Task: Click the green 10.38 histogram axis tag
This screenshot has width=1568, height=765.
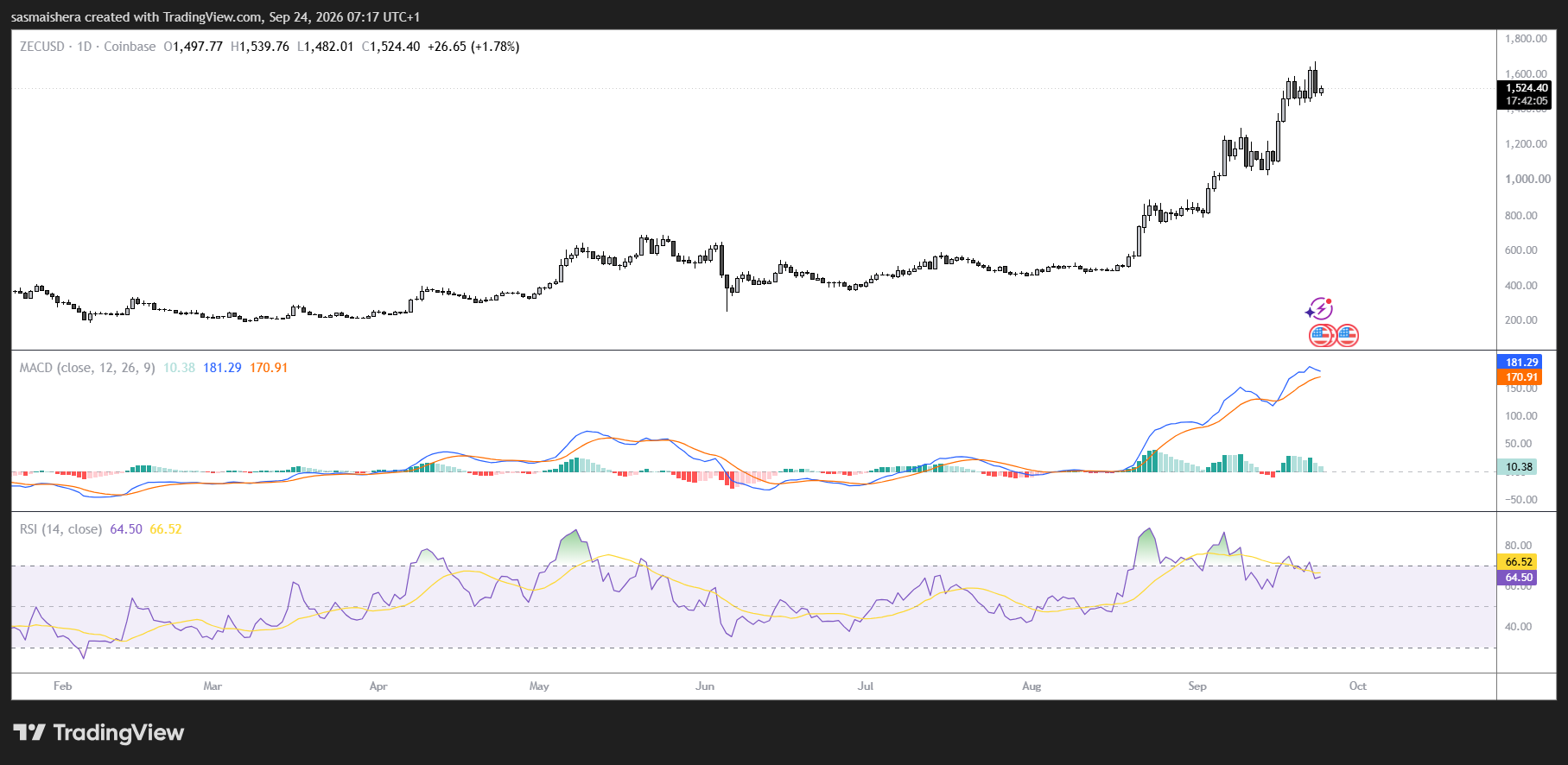Action: point(1518,467)
